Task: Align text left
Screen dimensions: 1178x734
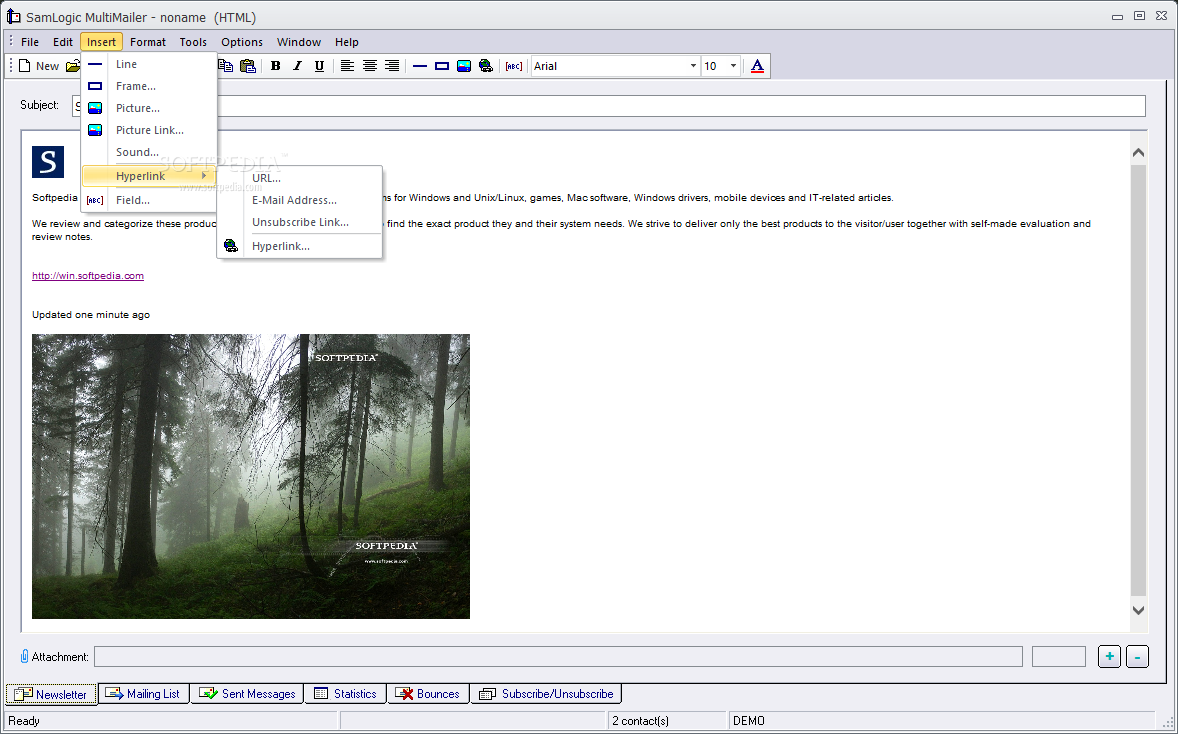Action: tap(347, 66)
